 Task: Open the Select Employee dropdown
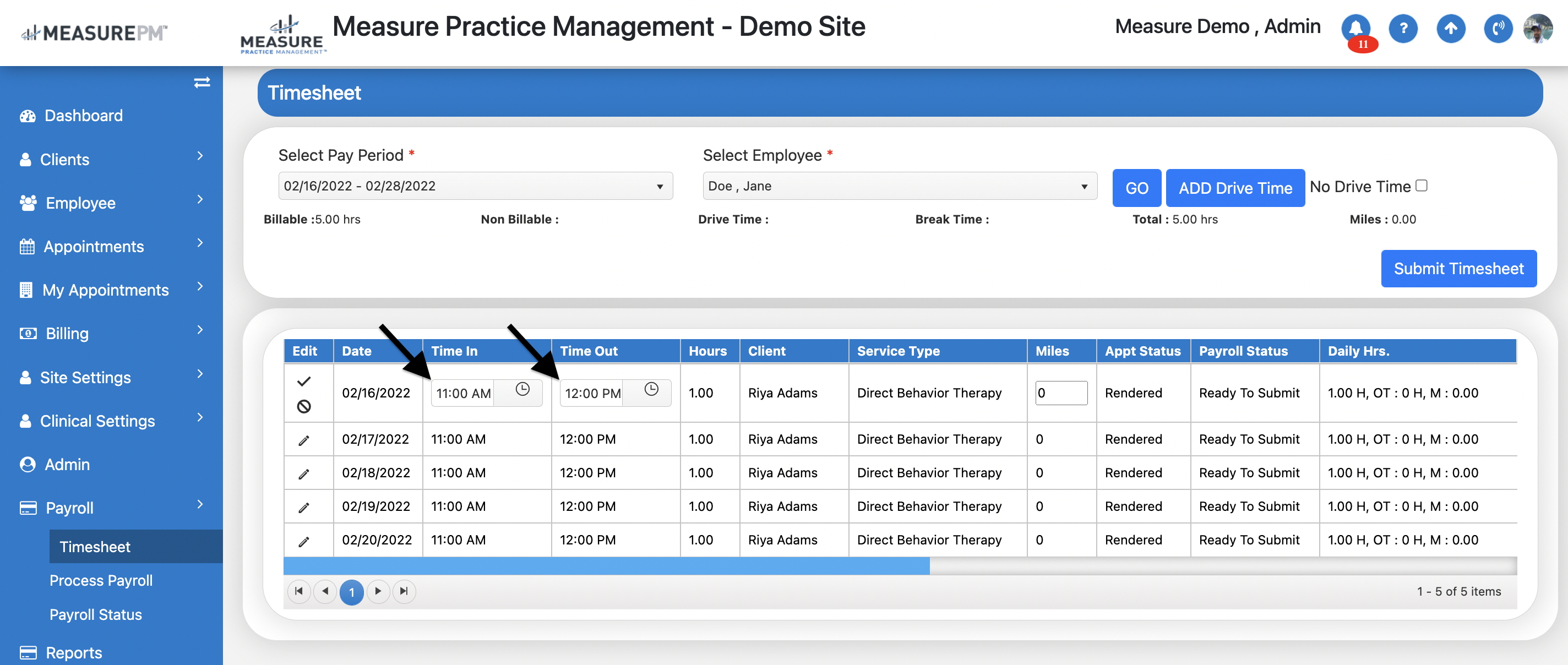pyautogui.click(x=899, y=186)
